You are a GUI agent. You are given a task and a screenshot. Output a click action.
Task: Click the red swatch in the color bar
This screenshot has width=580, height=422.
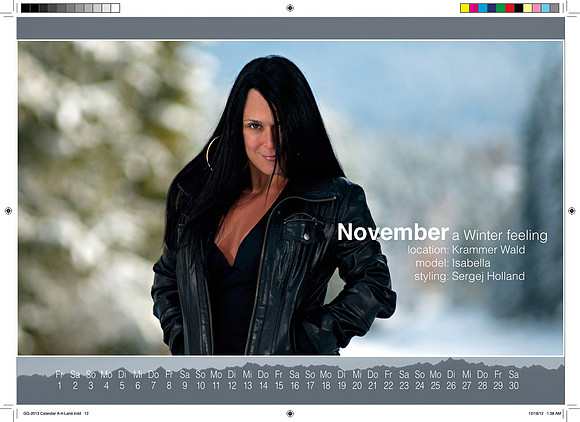tap(510, 8)
